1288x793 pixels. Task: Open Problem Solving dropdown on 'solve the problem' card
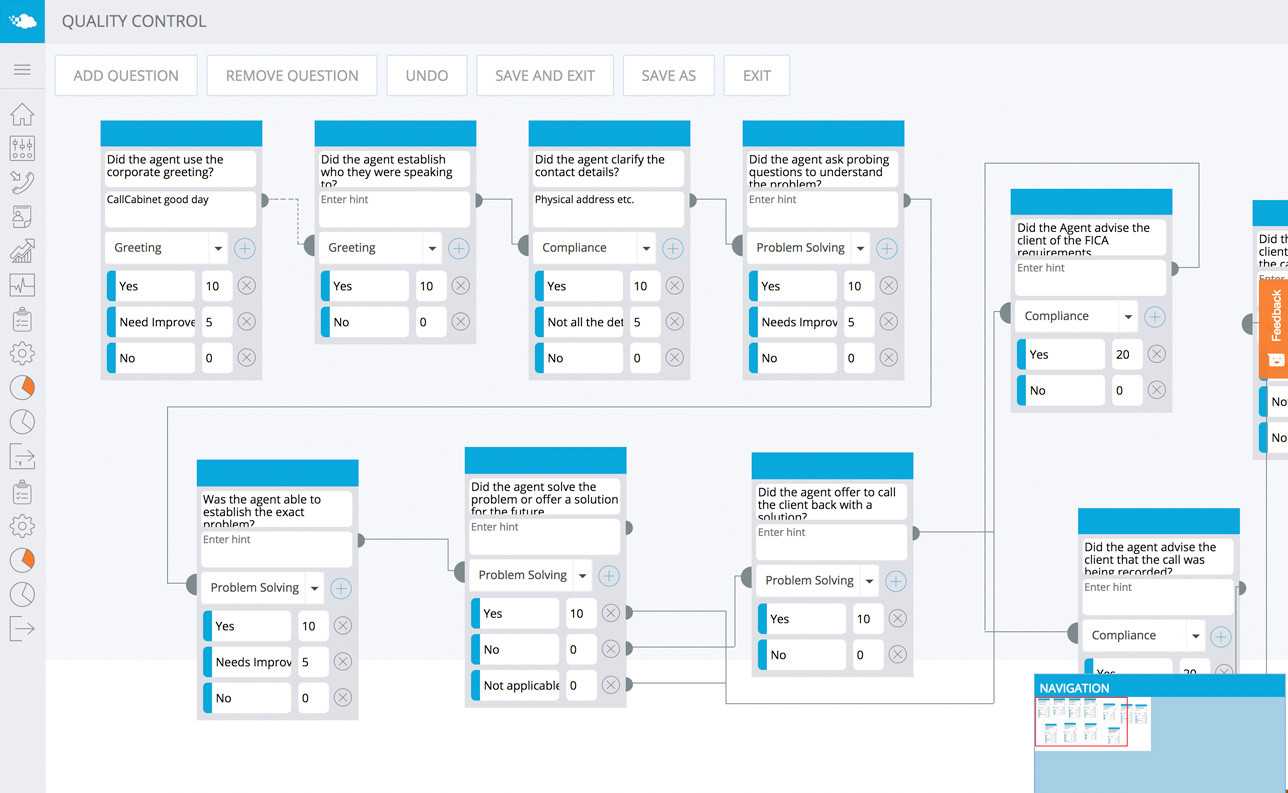(x=531, y=575)
